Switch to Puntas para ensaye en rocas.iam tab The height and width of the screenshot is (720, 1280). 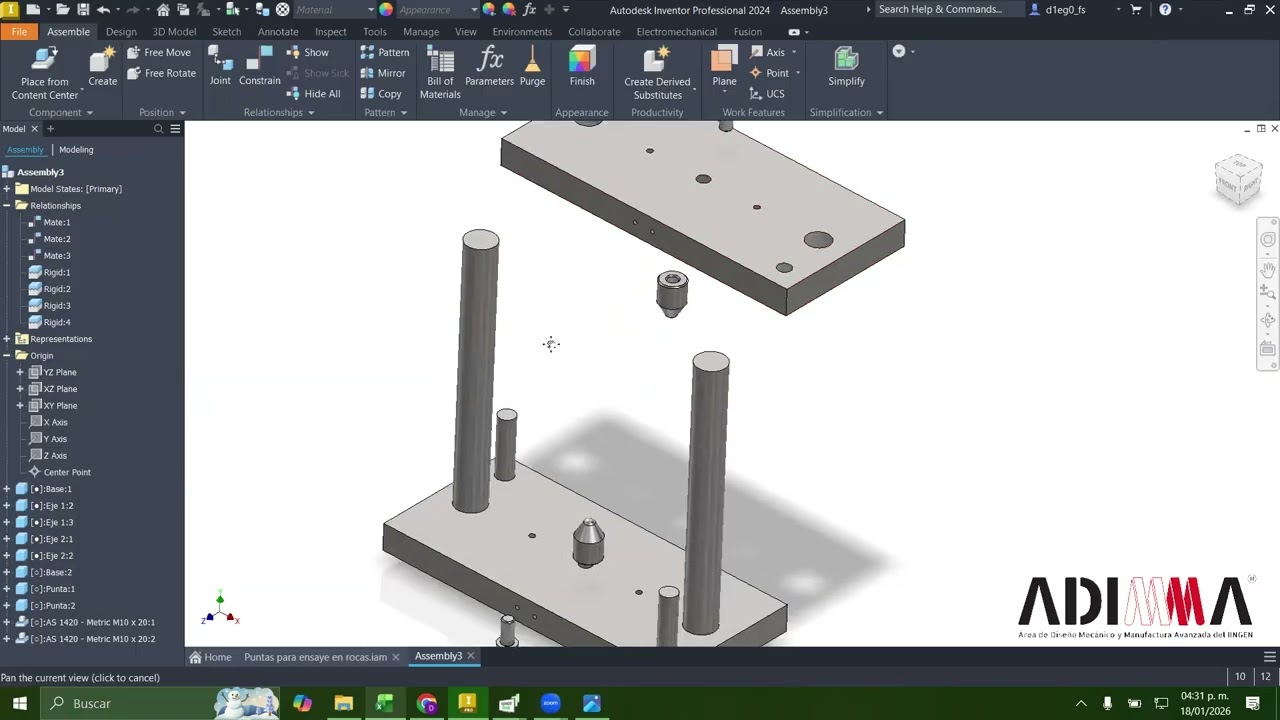tap(315, 657)
